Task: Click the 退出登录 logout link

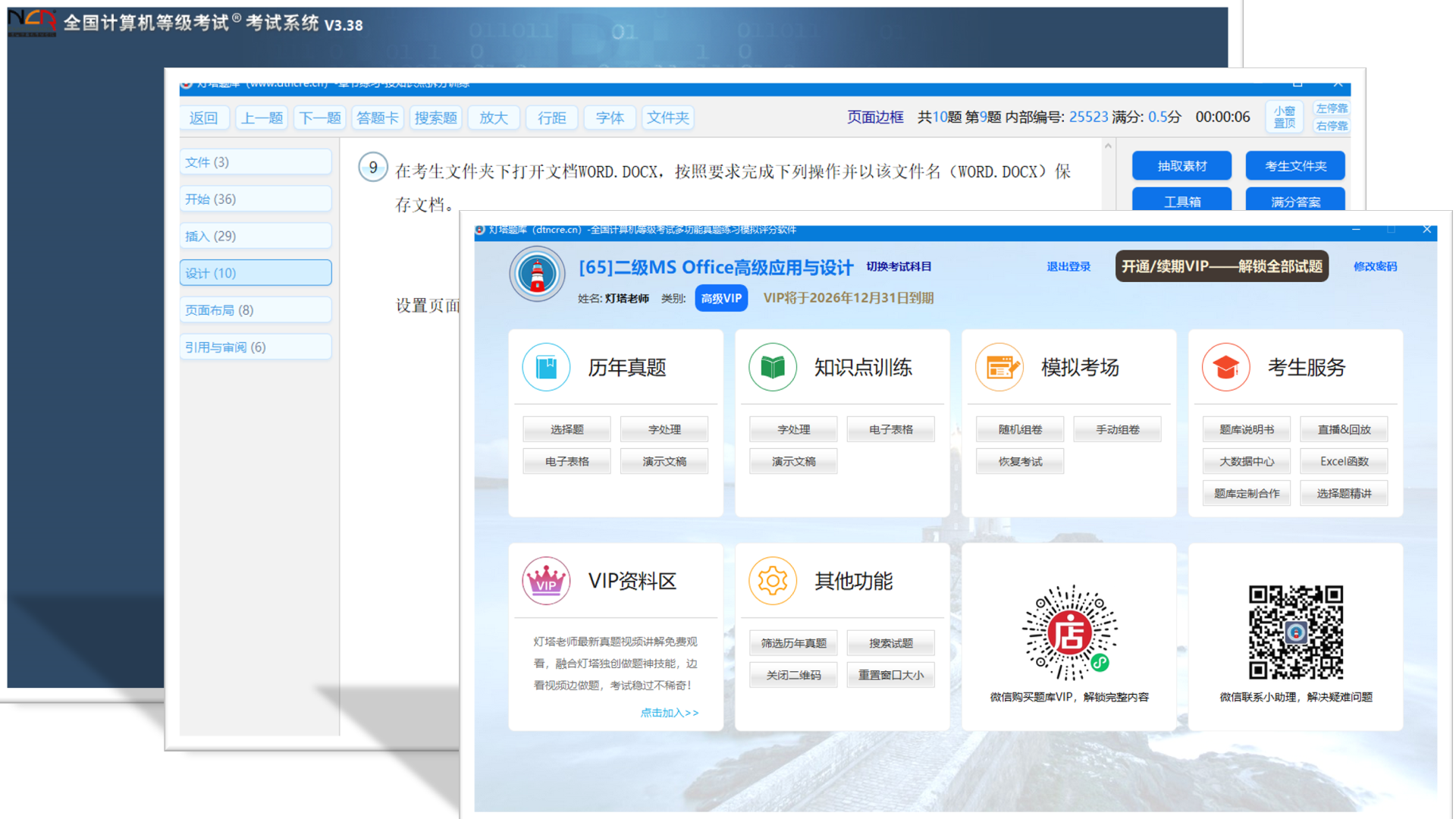Action: (1068, 266)
